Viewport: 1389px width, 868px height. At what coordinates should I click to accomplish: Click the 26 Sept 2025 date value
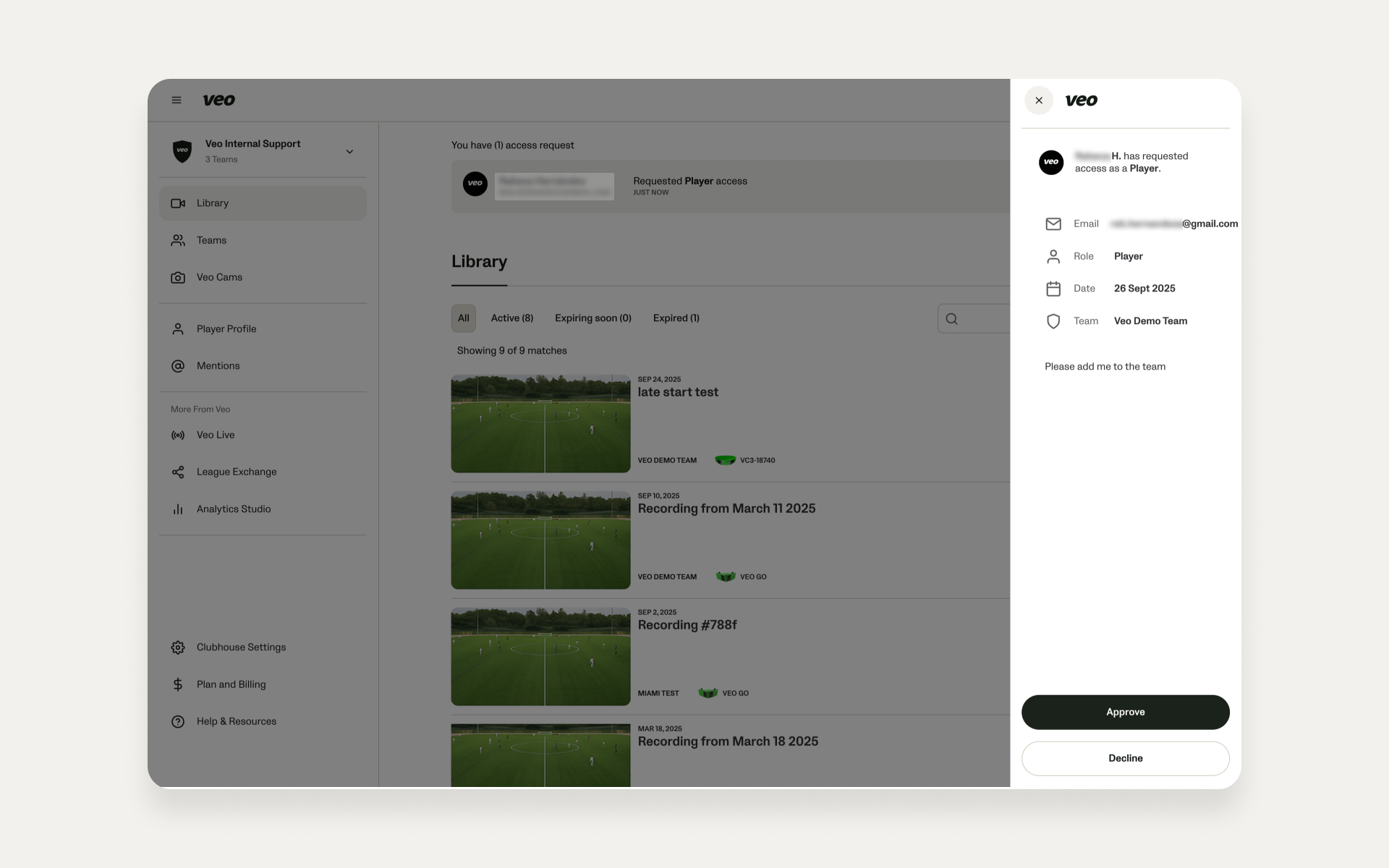point(1144,289)
